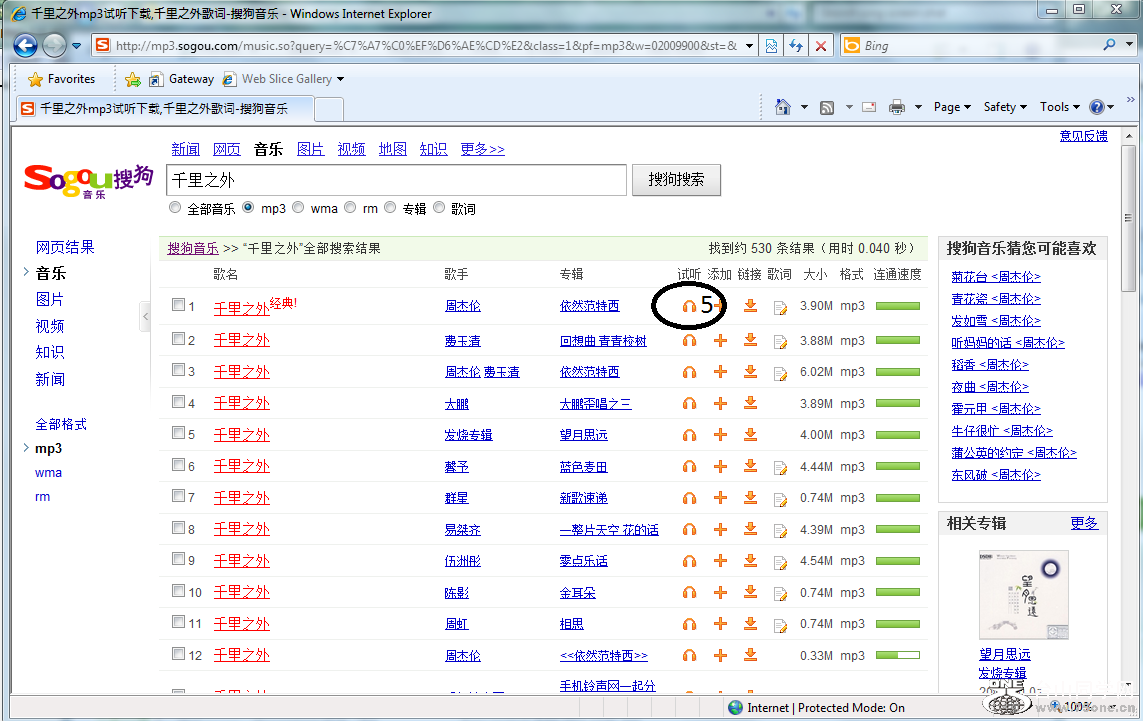Open the 望月思远 album cover thumbnail
Image resolution: width=1143 pixels, height=721 pixels.
(1023, 595)
